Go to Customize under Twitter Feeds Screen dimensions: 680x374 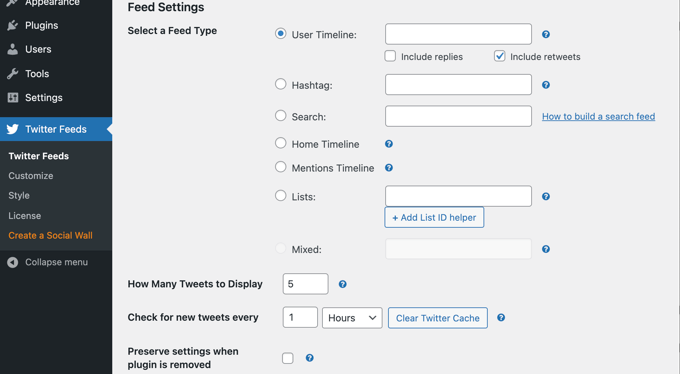point(31,176)
